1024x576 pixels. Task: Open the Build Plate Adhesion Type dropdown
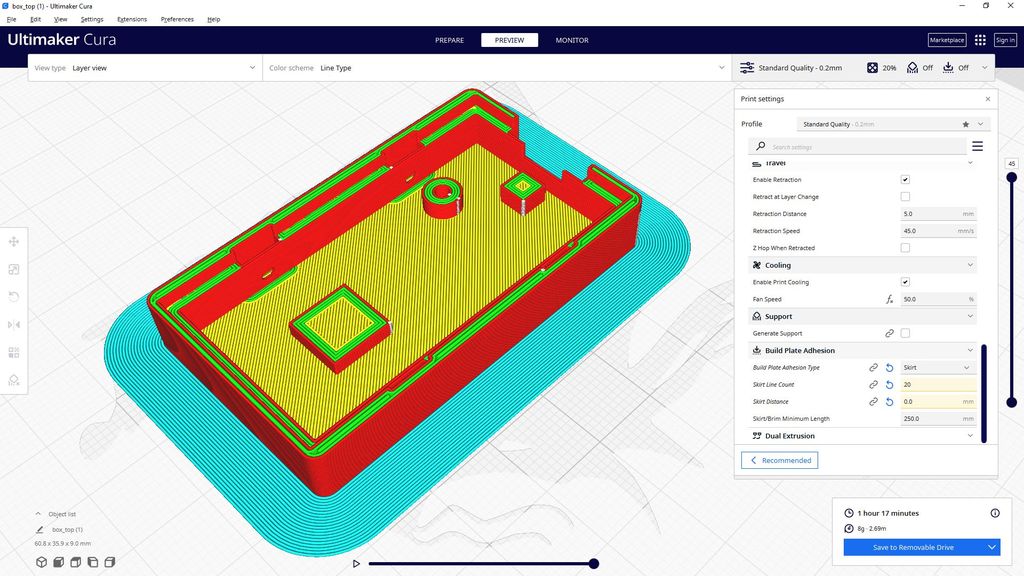[x=936, y=367]
